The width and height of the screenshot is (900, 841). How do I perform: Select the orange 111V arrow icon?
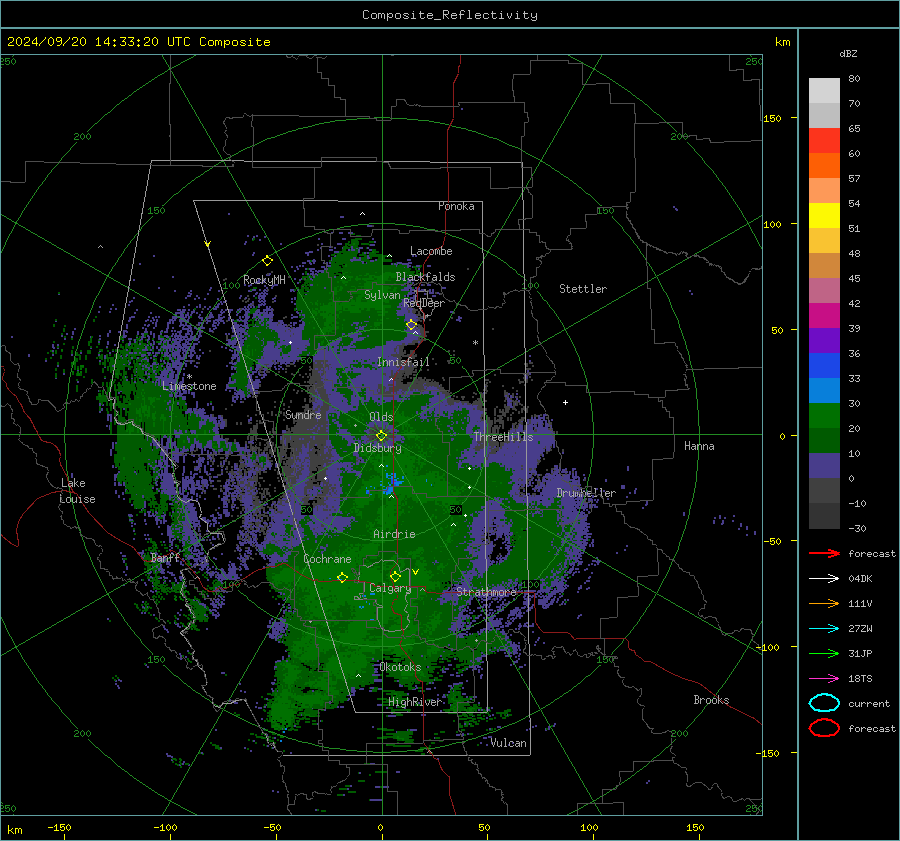click(x=824, y=603)
